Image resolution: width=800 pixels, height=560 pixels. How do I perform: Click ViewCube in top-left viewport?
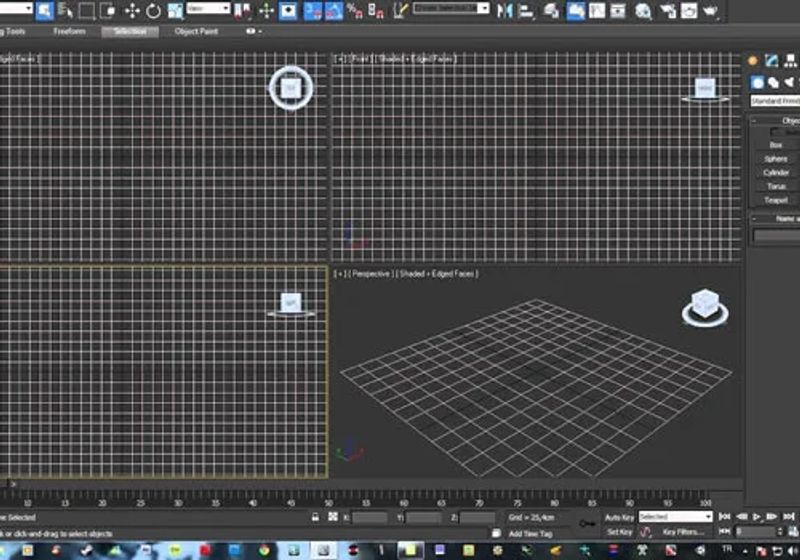(x=291, y=88)
